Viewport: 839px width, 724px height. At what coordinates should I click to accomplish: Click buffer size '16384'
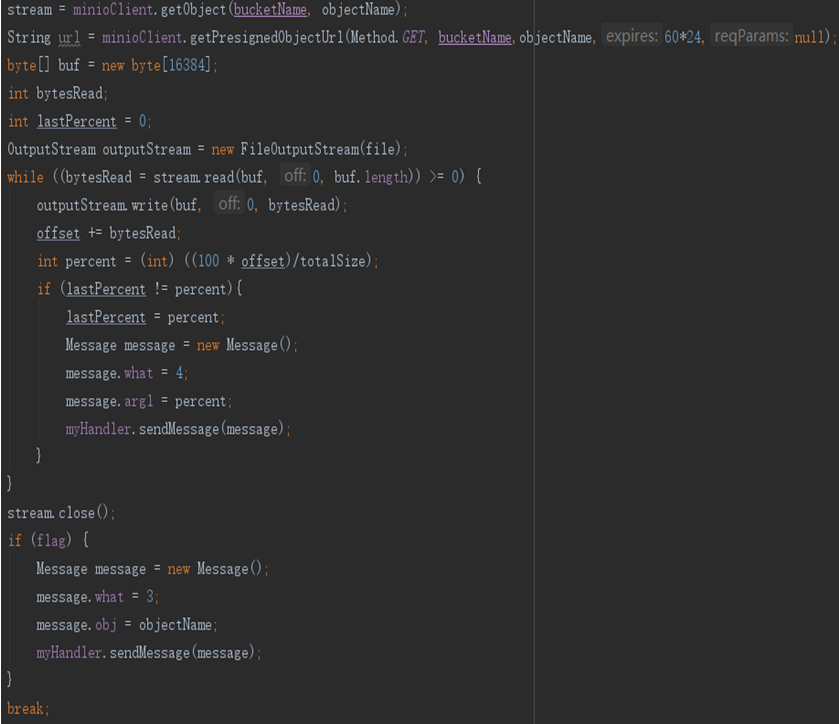pos(187,65)
